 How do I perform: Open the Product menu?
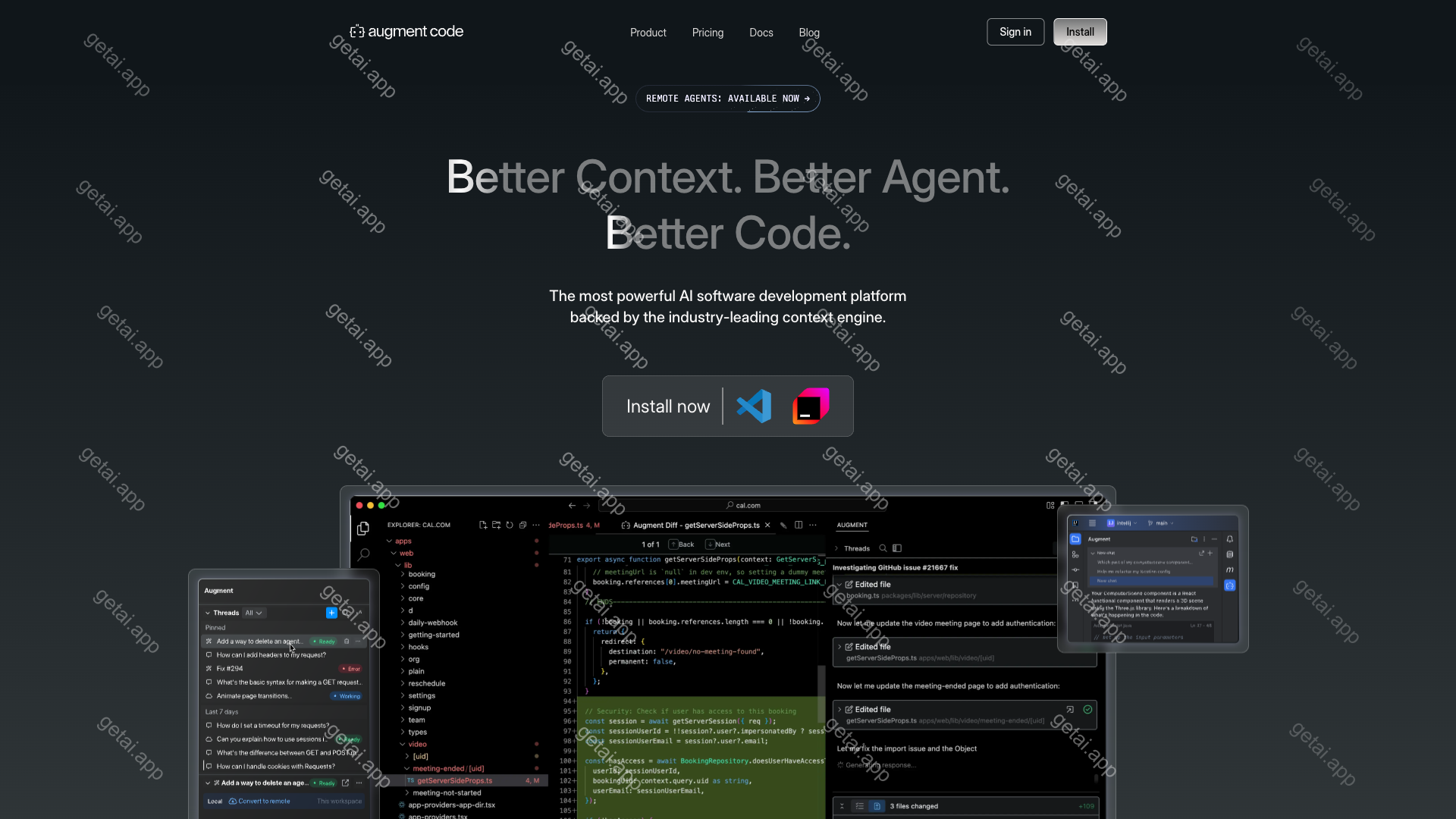[x=648, y=33]
